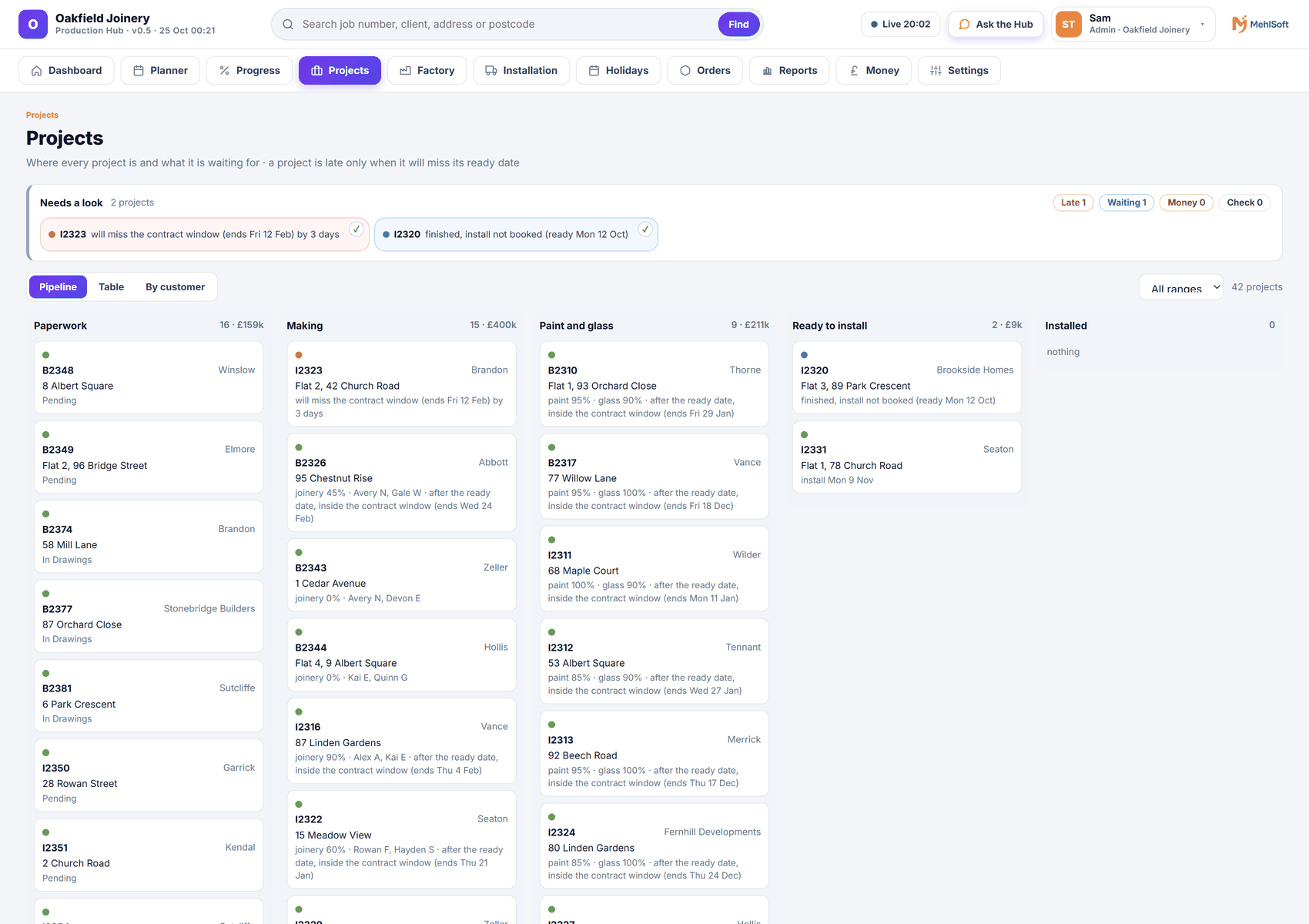Click the Settings sliders icon

(936, 71)
